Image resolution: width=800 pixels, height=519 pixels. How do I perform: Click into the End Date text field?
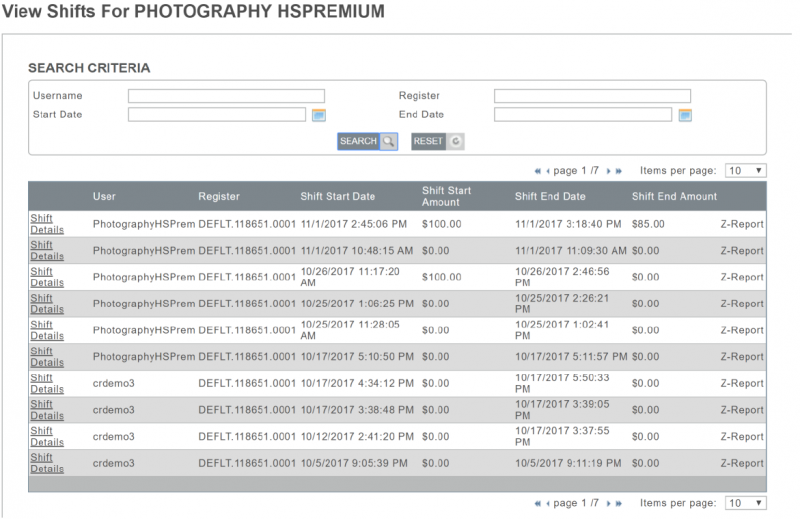[583, 115]
